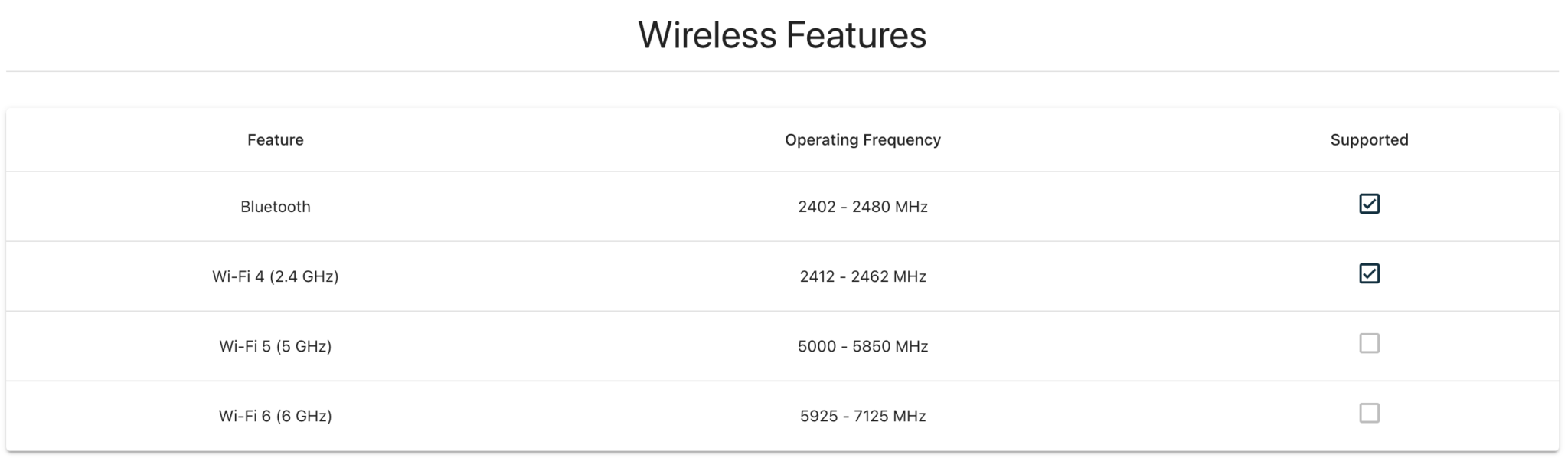Select the Operating Frequency column header
1568x458 pixels.
tap(862, 140)
